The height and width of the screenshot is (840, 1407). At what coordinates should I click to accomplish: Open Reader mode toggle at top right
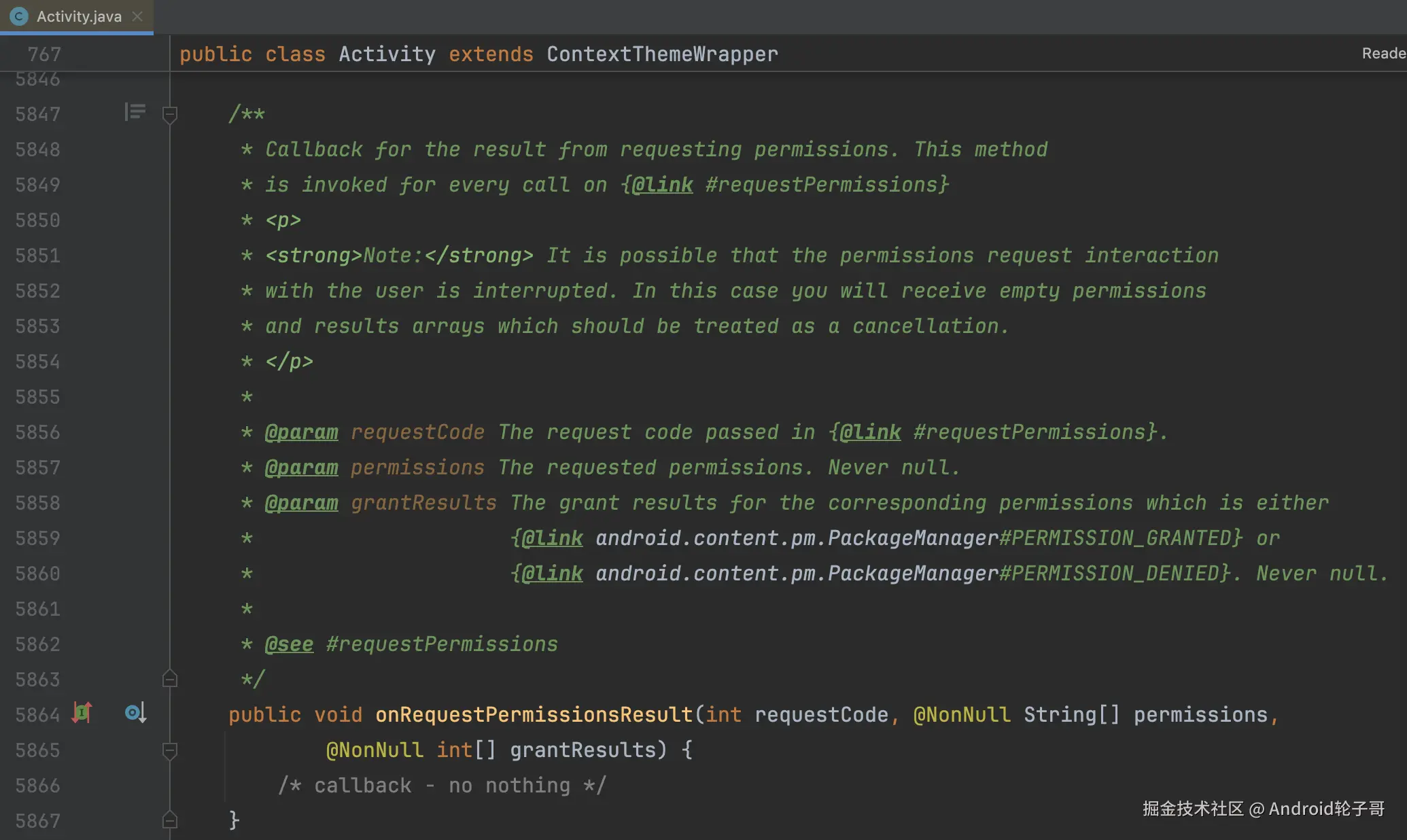point(1383,53)
